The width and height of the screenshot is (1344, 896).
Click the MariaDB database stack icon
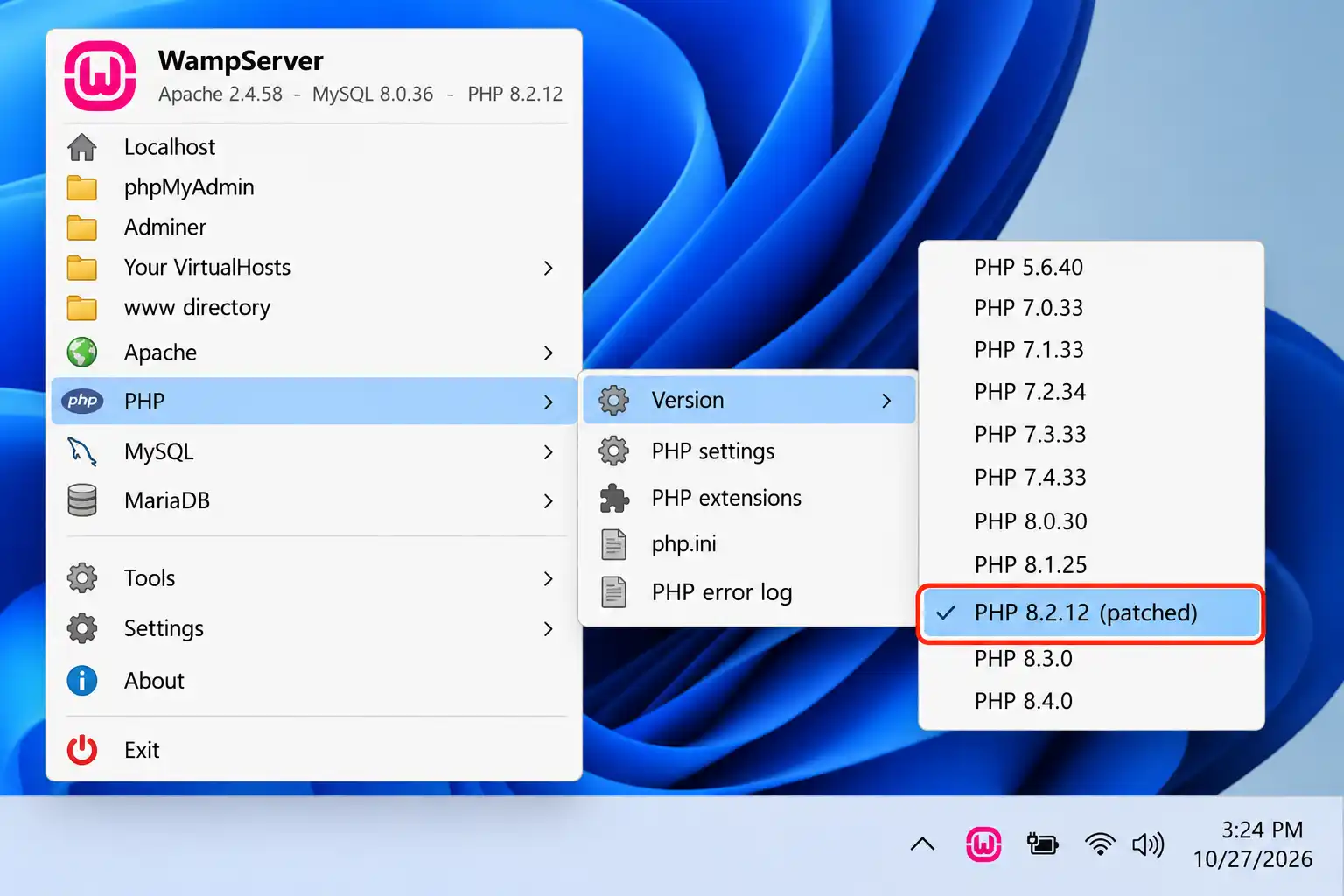pos(82,500)
